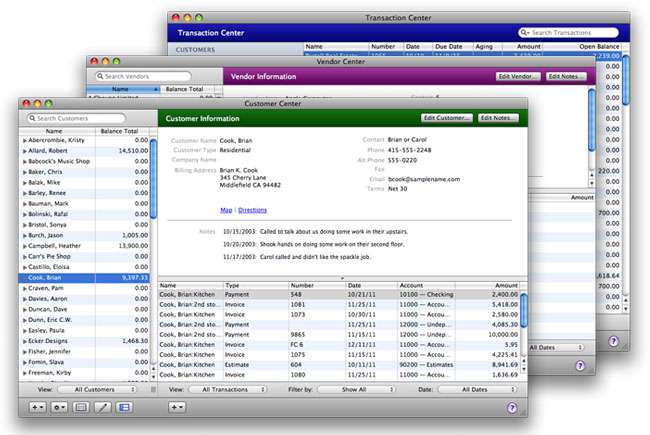This screenshot has width=650, height=435.
Task: Click the card view icon in bottom toolbar
Action: pyautogui.click(x=81, y=407)
